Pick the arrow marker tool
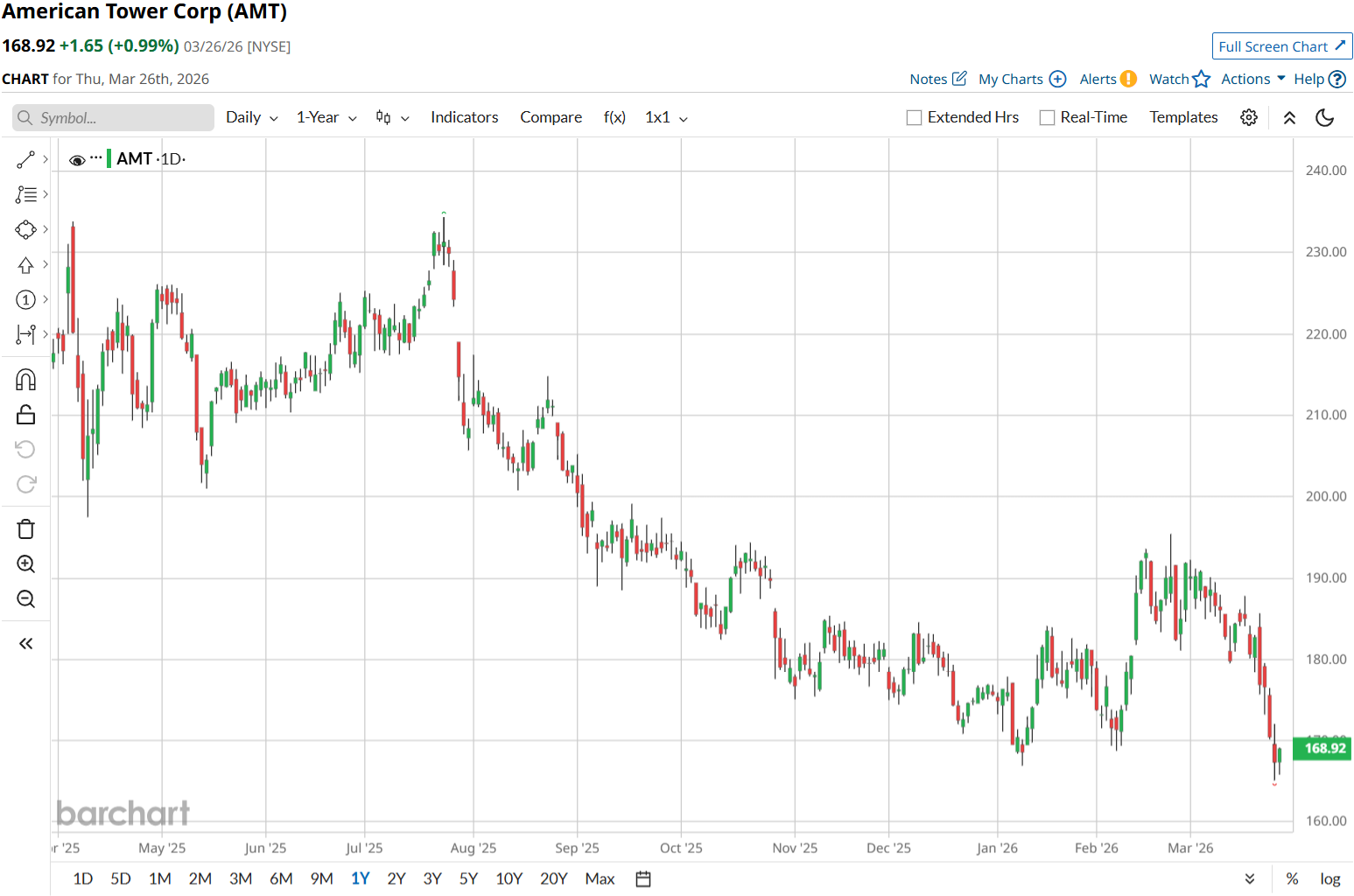This screenshot has width=1354, height=896. click(x=25, y=264)
